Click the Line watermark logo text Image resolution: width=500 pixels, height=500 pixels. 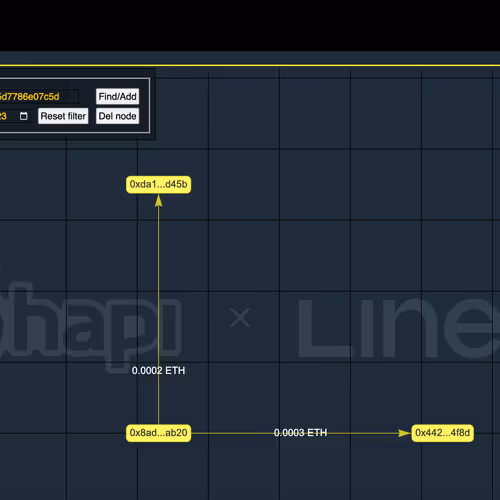[399, 328]
